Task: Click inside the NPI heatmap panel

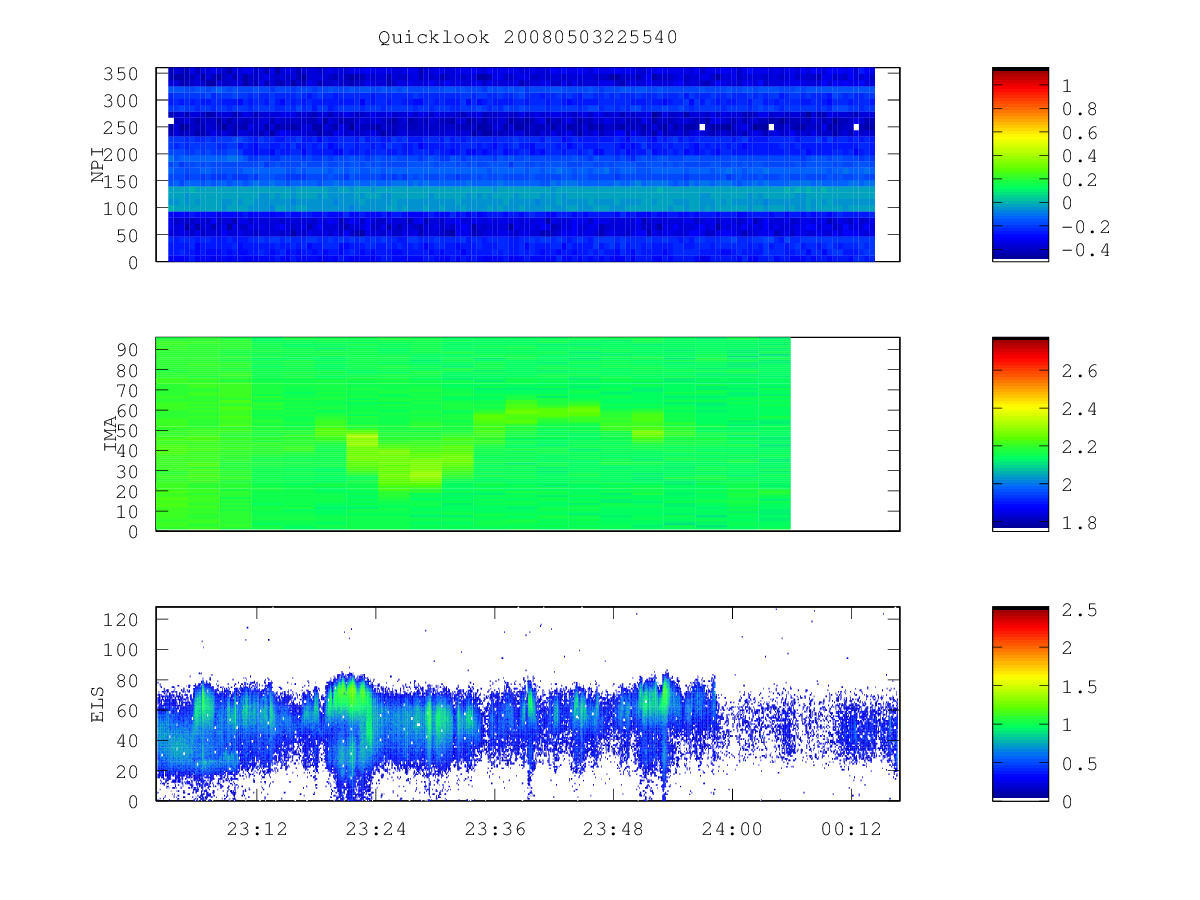Action: pyautogui.click(x=528, y=165)
